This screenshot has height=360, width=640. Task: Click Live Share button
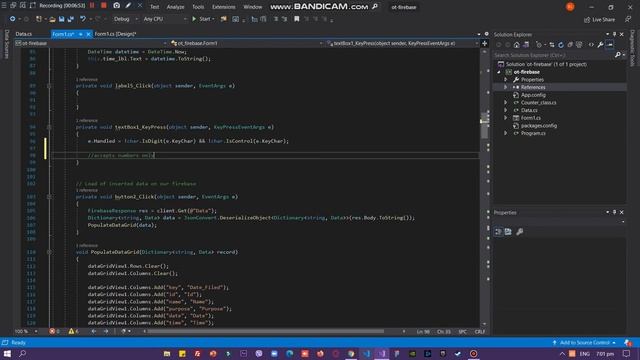tap(600, 19)
